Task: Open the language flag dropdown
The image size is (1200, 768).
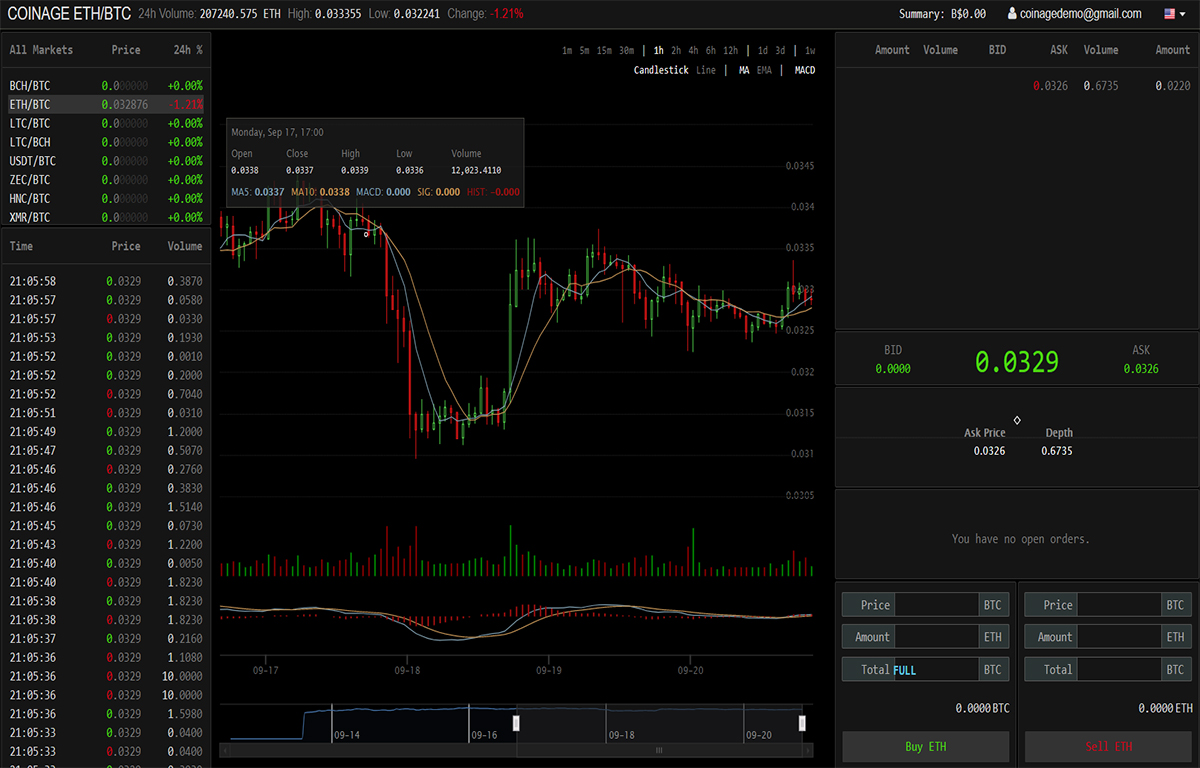Action: coord(1174,14)
